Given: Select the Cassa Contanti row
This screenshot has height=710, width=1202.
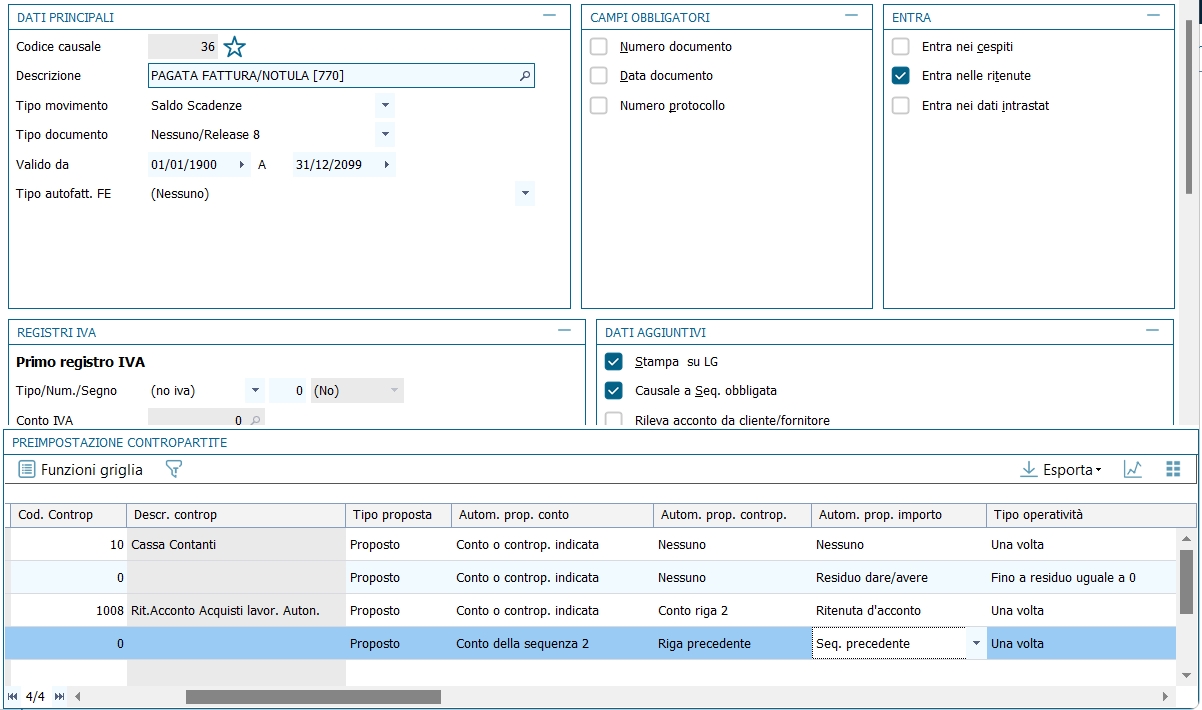Looking at the screenshot, I should [235, 545].
